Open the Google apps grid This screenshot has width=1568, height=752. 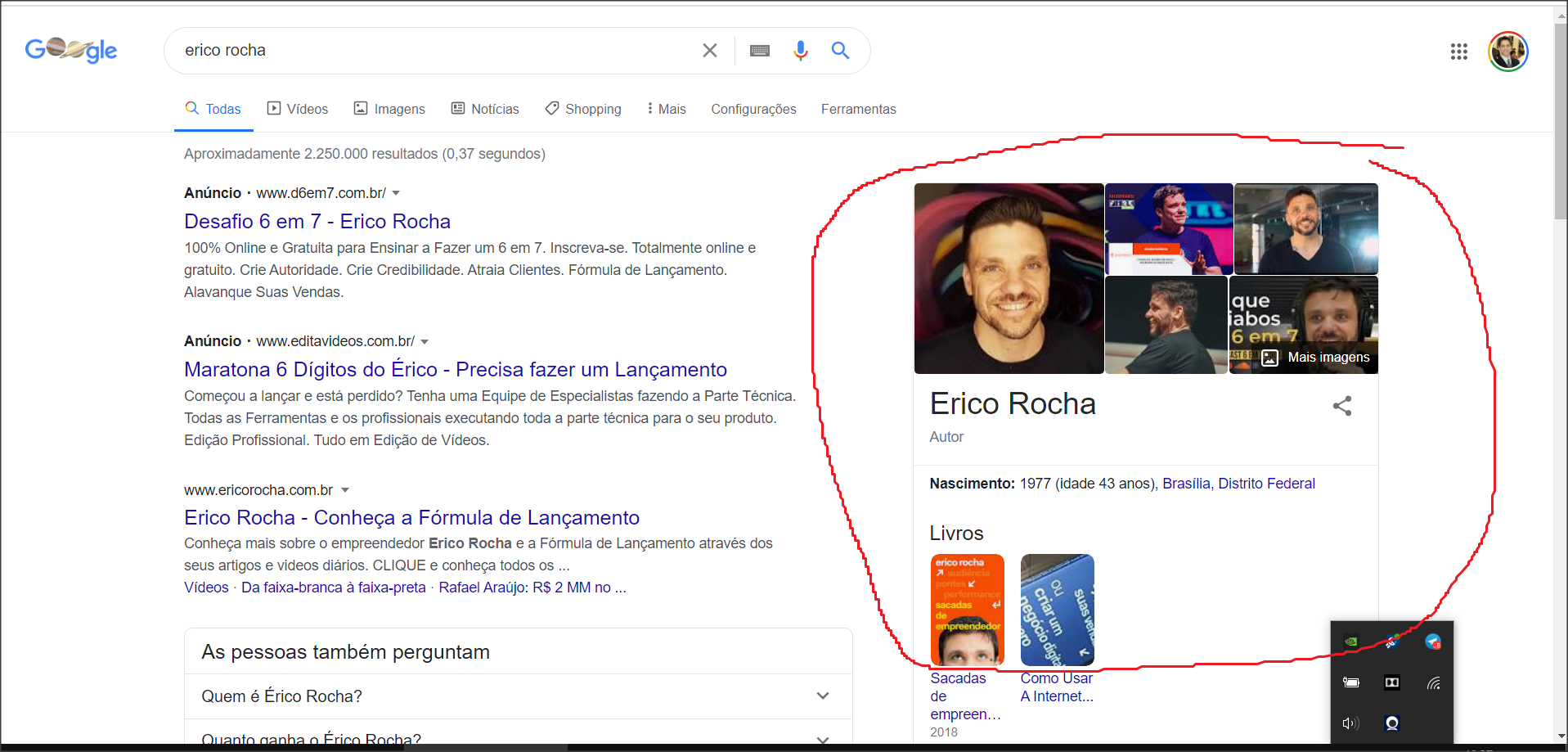[x=1459, y=52]
